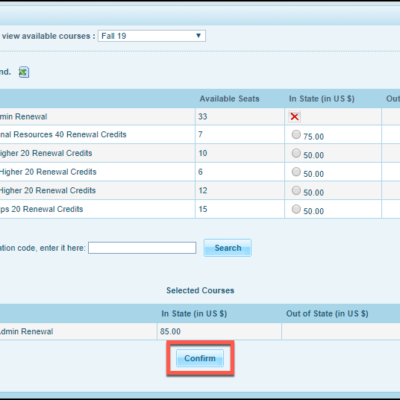
Task: Remove Admin Renewal with red X icon
Action: coord(294,117)
